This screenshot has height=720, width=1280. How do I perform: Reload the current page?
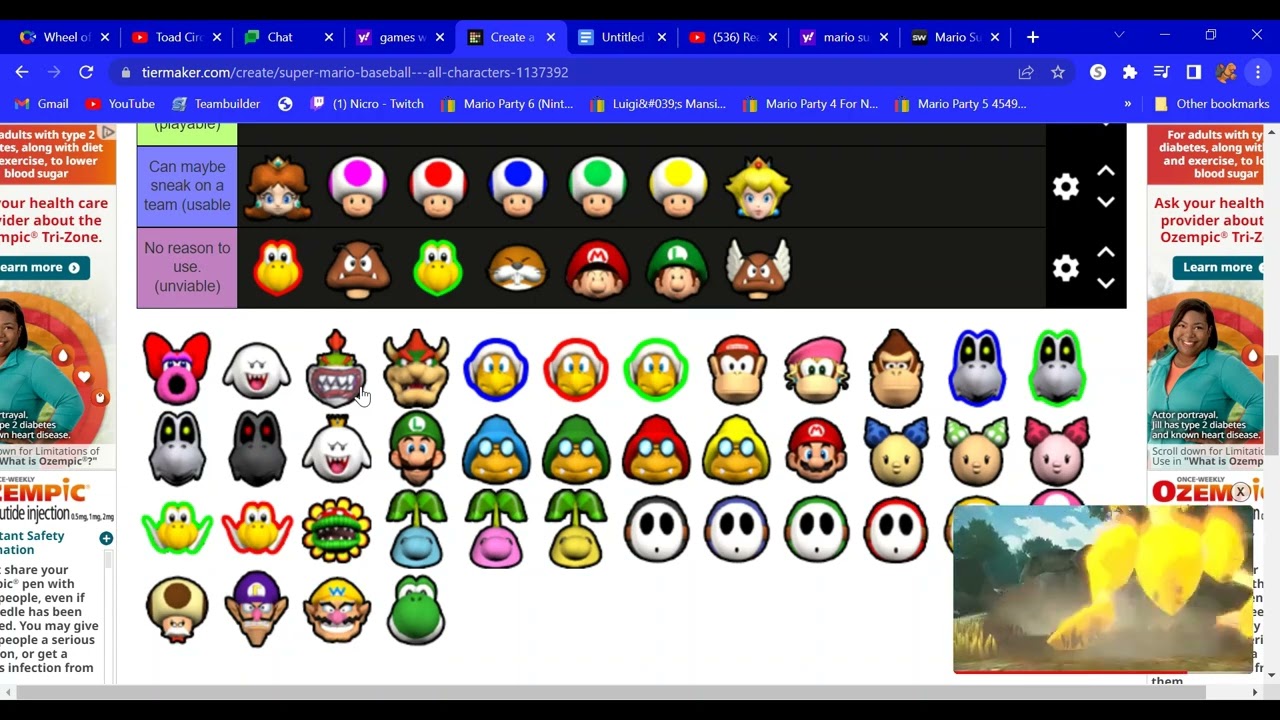pos(86,72)
